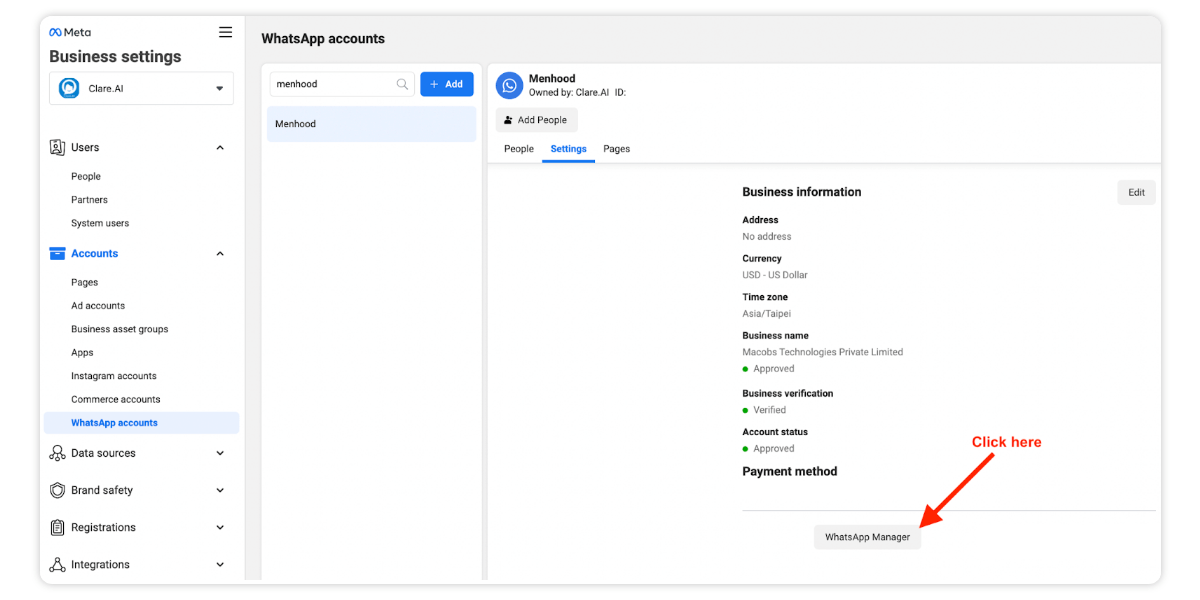Select Ad accounts in the sidebar
Viewport: 1200px width, 600px height.
point(98,306)
